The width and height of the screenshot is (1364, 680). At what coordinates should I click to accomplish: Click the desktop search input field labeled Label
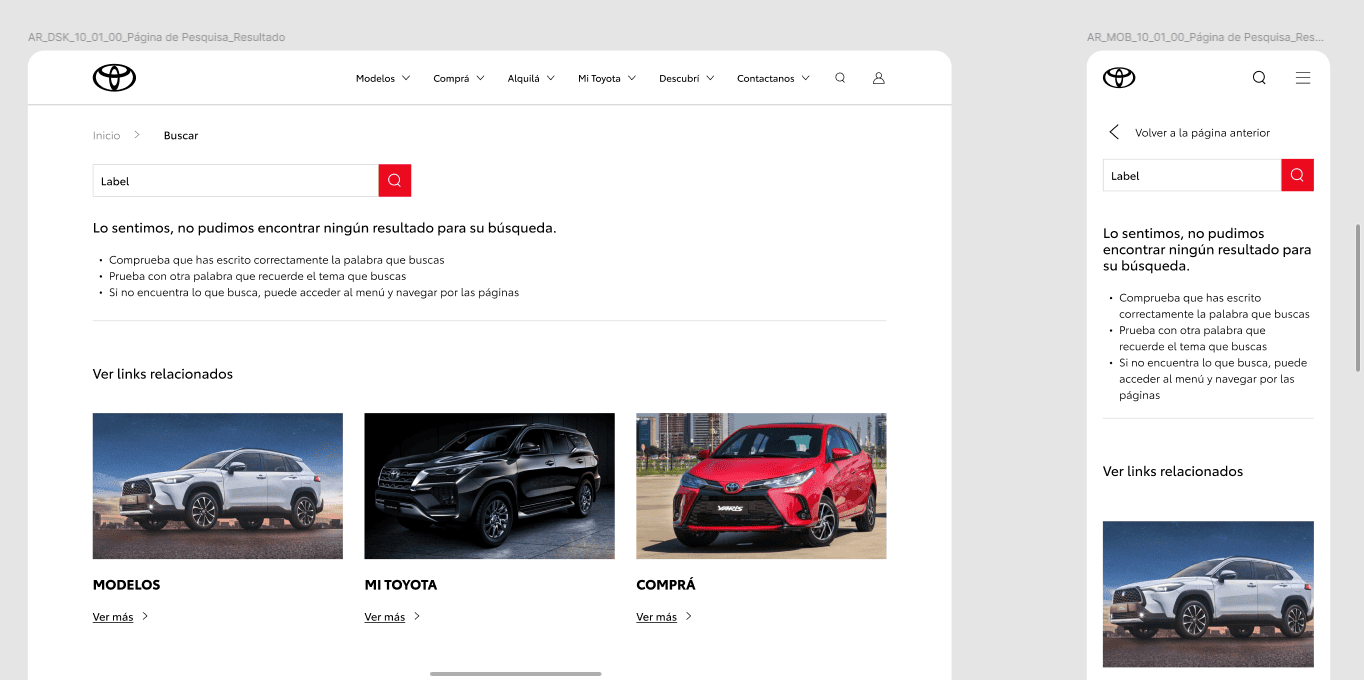click(x=235, y=181)
